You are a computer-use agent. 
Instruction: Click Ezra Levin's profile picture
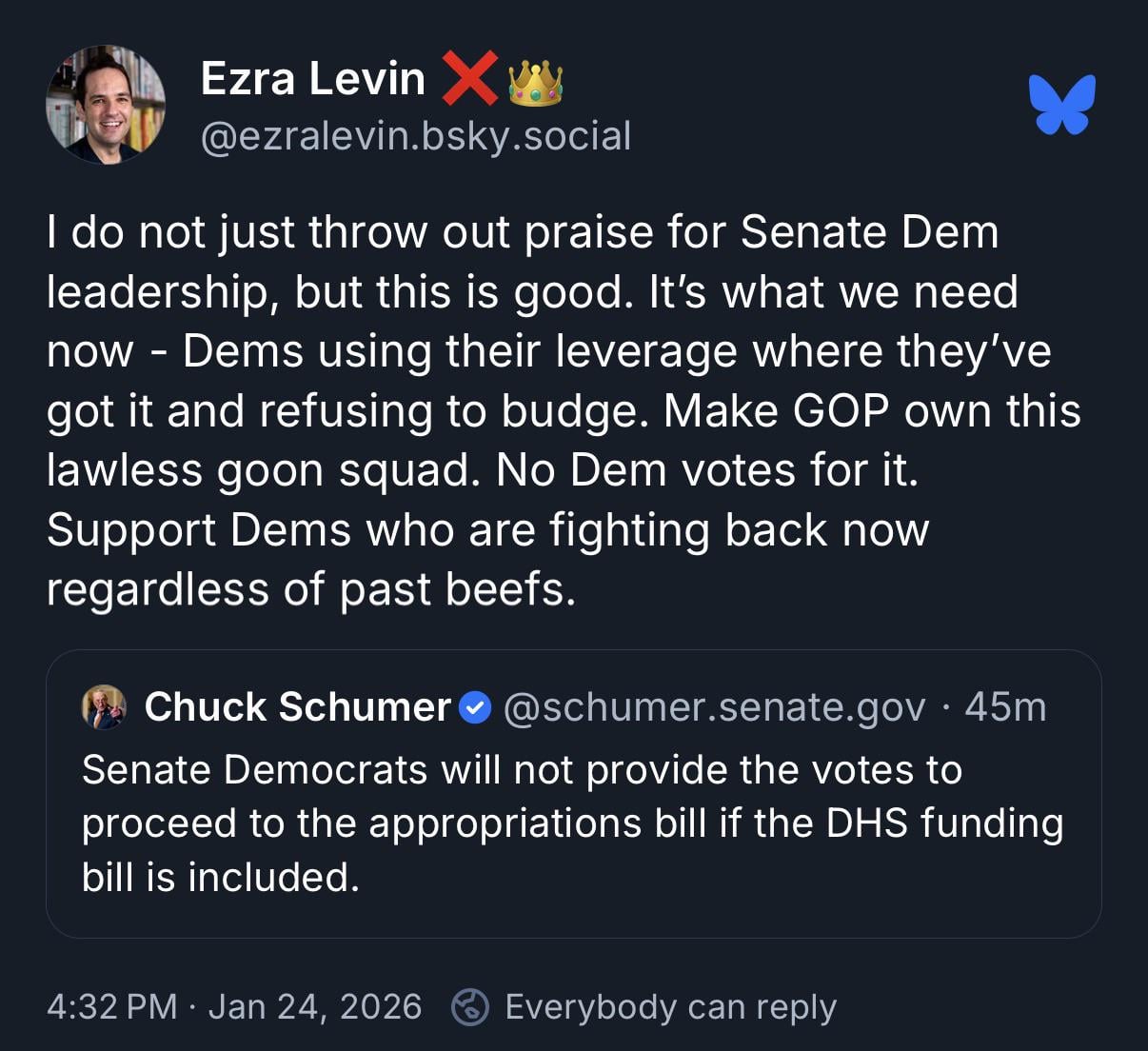[106, 105]
